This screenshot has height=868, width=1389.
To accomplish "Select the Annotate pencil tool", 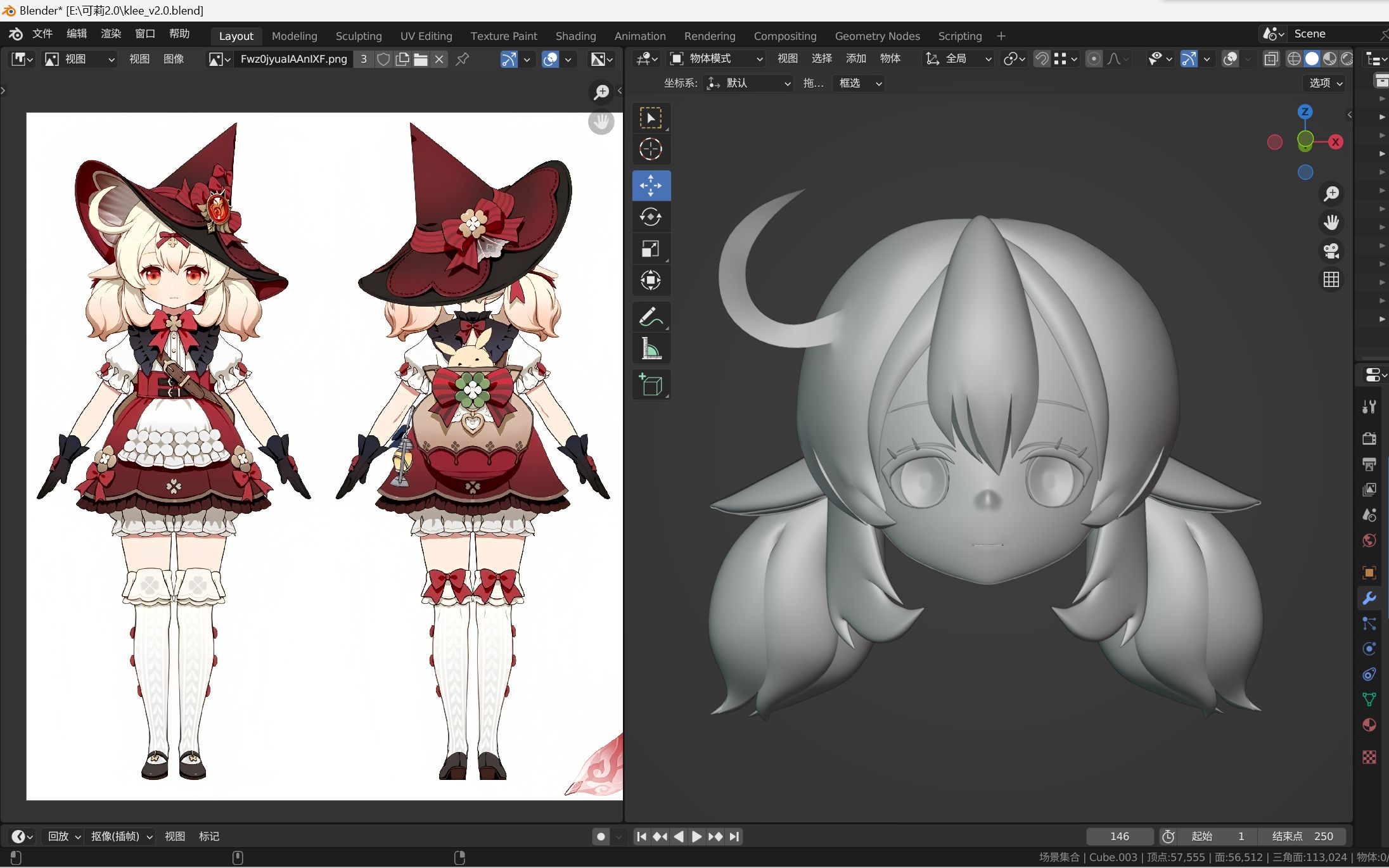I will pyautogui.click(x=651, y=317).
